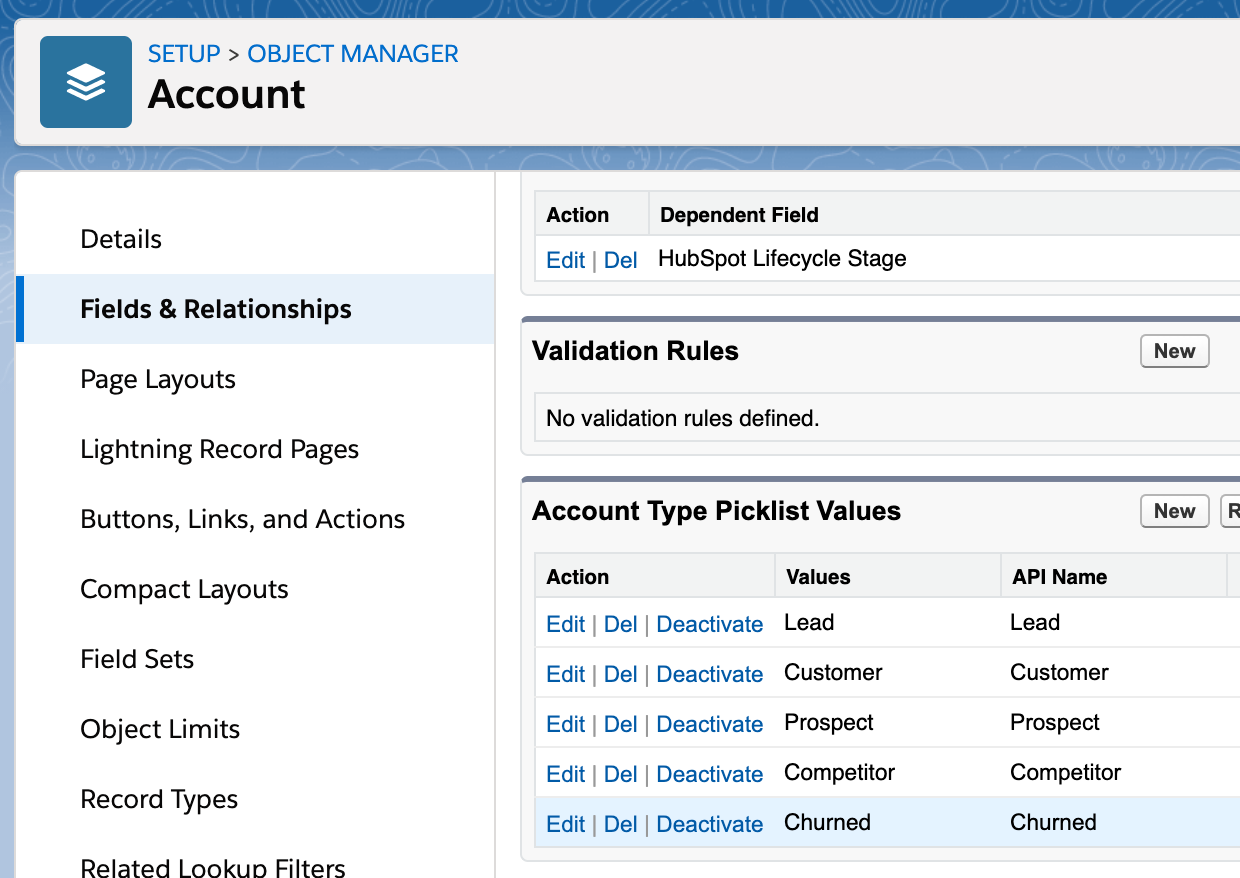Open Related Lookup Filters in sidebar
Image resolution: width=1240 pixels, height=878 pixels.
213,866
